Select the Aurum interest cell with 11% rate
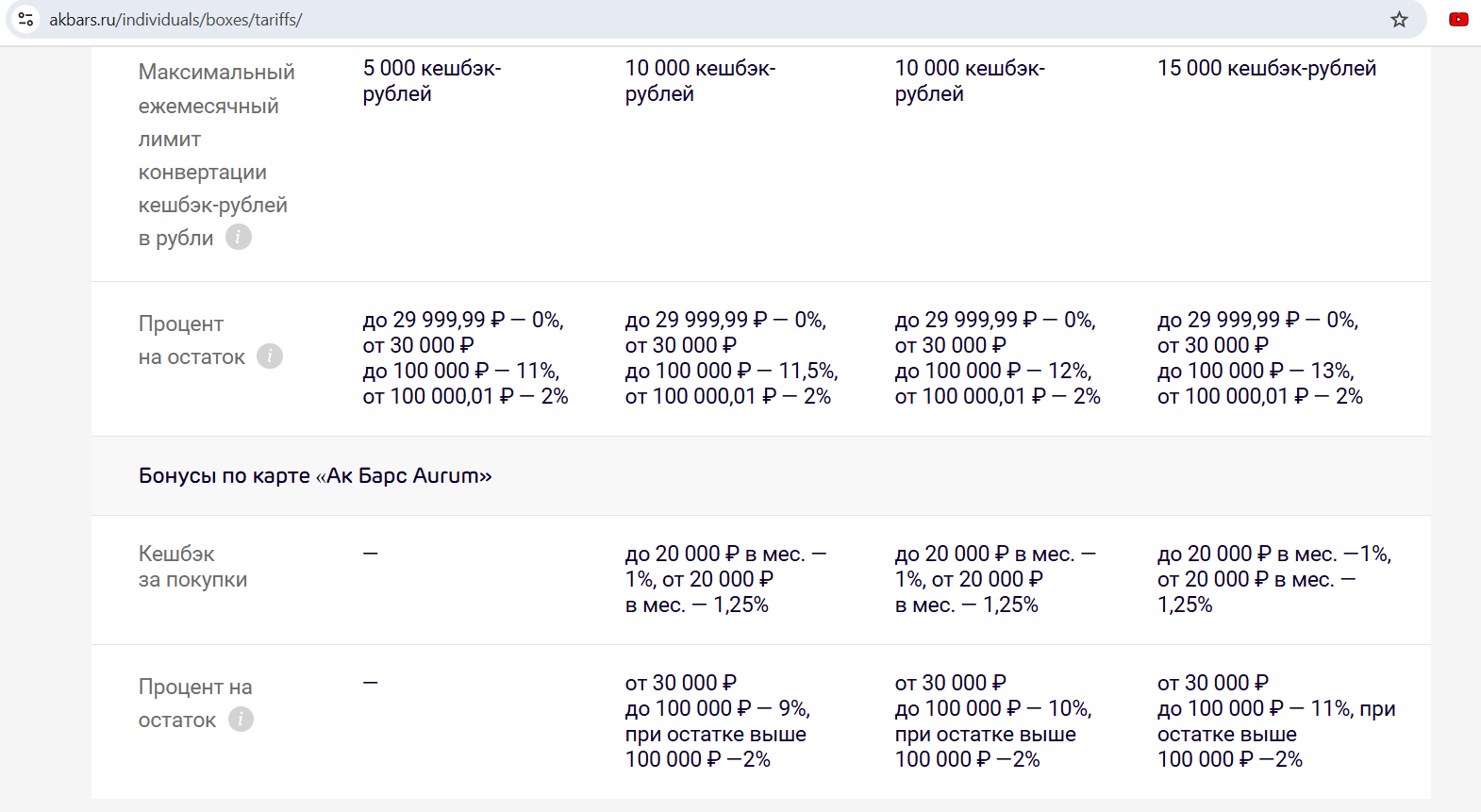1481x812 pixels. pyautogui.click(x=1275, y=721)
